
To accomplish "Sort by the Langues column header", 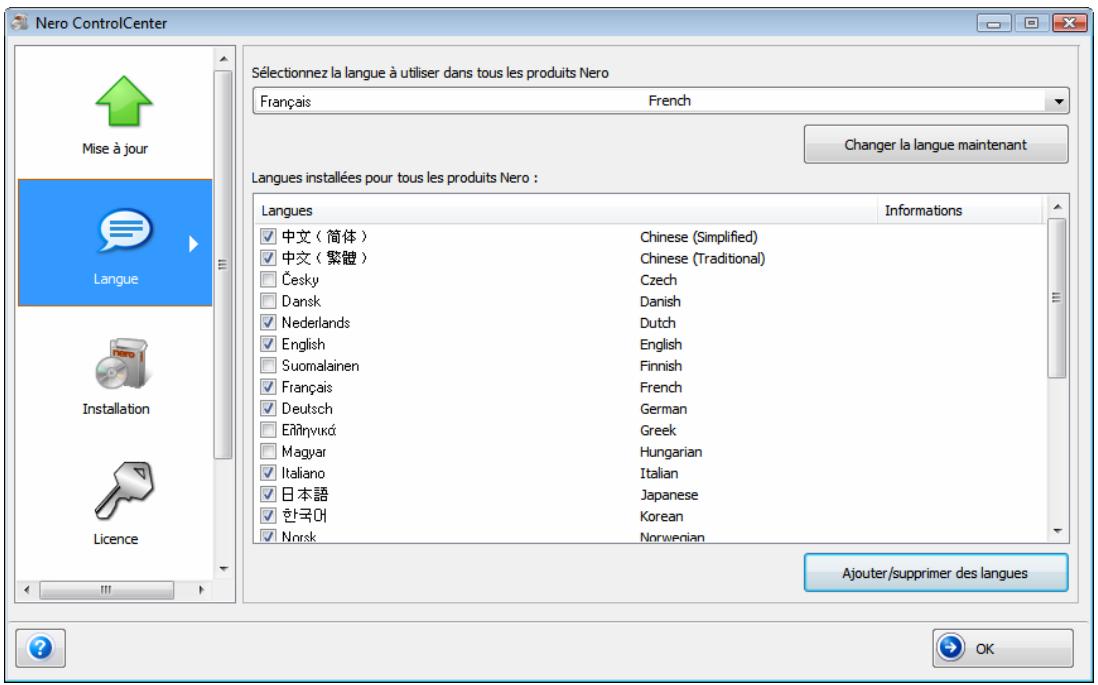I will (566, 211).
